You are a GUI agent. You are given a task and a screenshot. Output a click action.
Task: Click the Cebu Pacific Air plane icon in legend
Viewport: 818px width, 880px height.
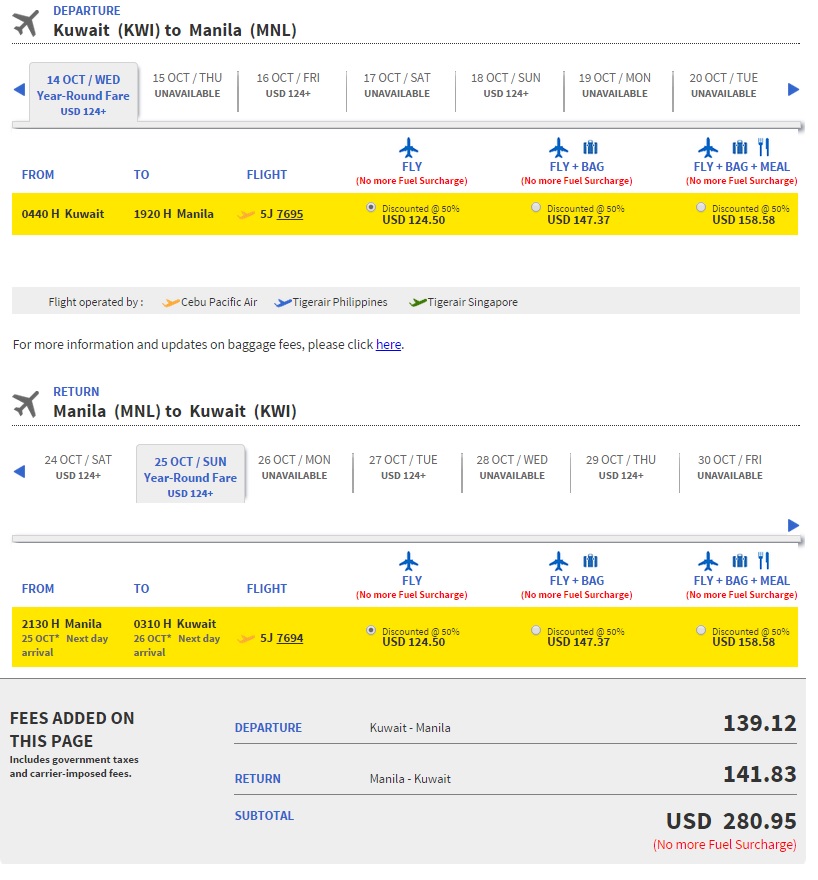click(x=171, y=302)
